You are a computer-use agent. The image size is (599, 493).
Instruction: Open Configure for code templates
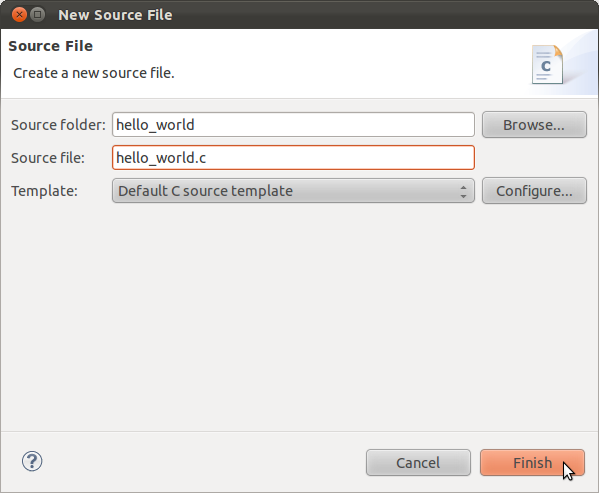(x=534, y=191)
